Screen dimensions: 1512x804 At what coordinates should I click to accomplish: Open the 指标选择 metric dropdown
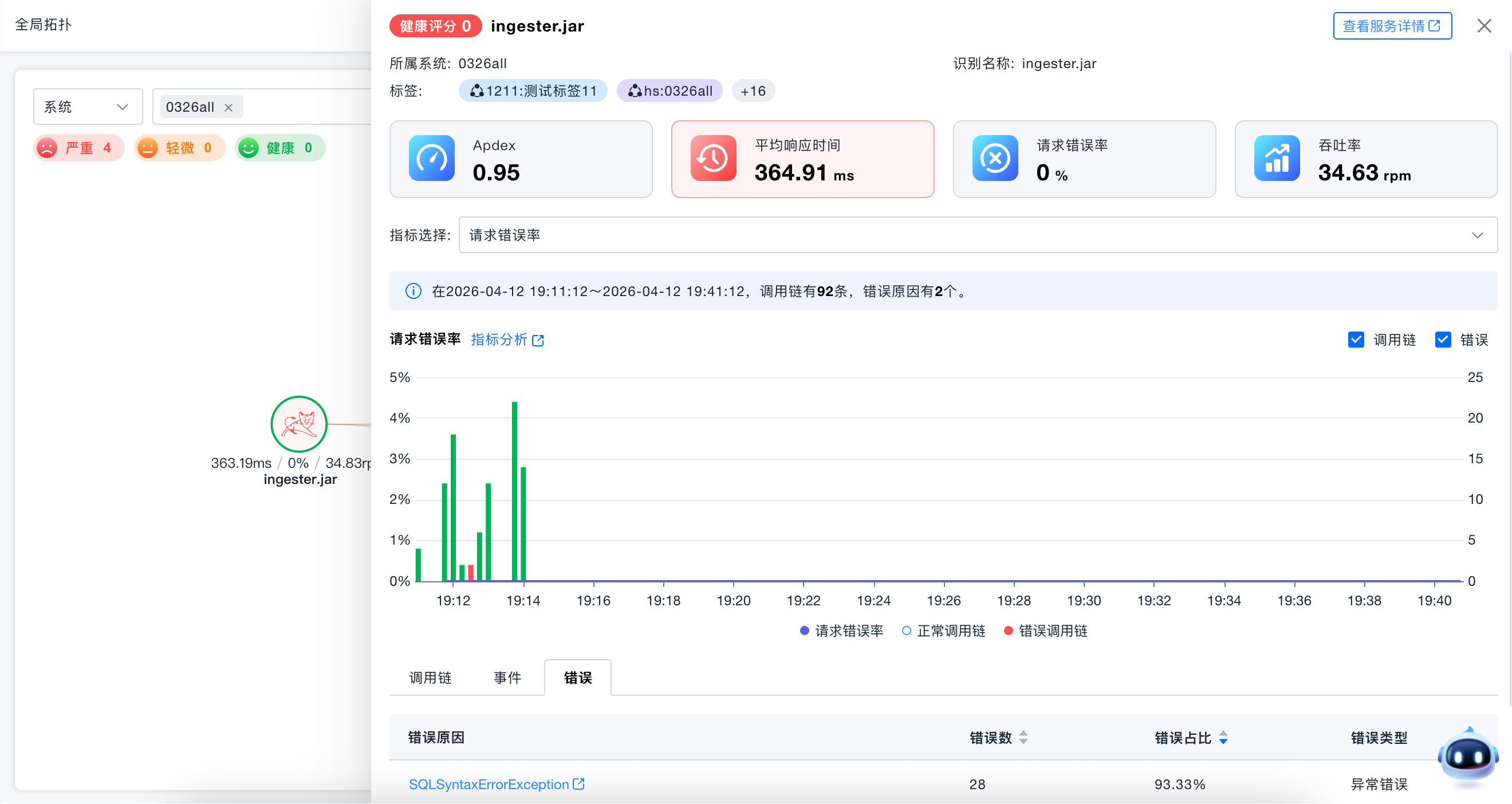(x=978, y=235)
